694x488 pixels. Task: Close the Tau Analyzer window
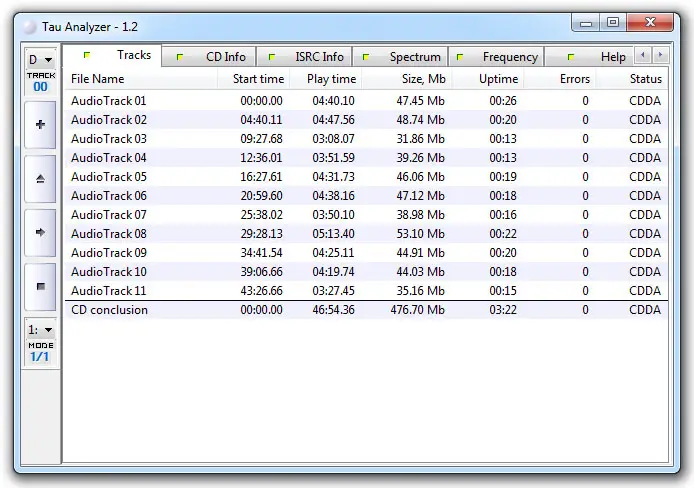(650, 23)
